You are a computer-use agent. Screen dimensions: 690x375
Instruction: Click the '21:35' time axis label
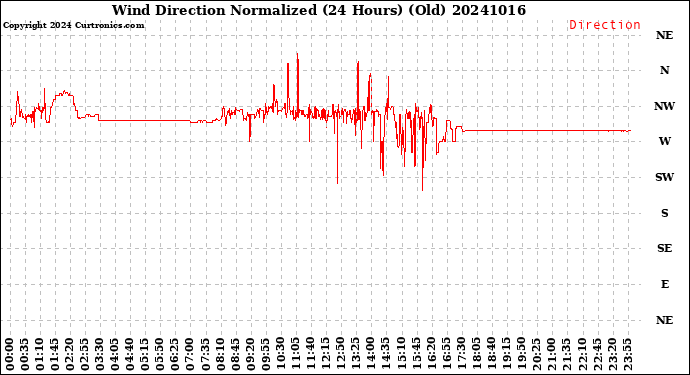(566, 354)
